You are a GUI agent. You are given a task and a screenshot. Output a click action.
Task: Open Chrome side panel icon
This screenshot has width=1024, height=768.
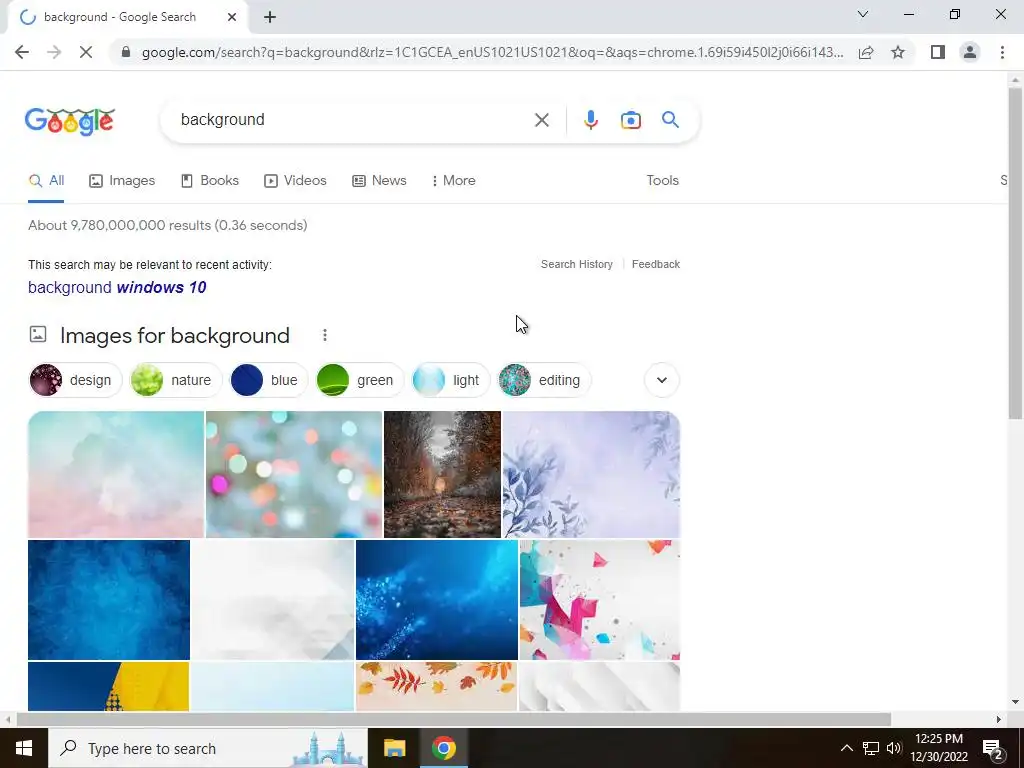pos(938,52)
